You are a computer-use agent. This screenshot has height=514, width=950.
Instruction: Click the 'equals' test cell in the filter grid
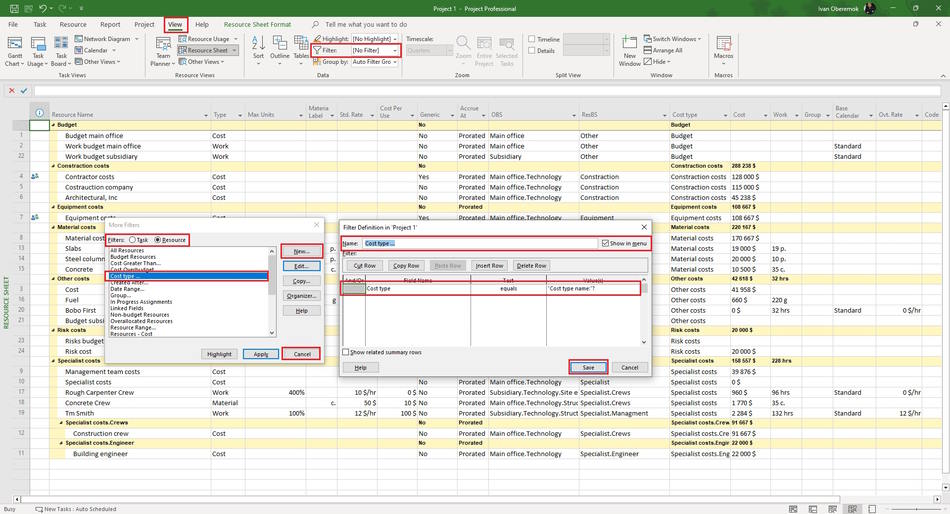point(508,289)
